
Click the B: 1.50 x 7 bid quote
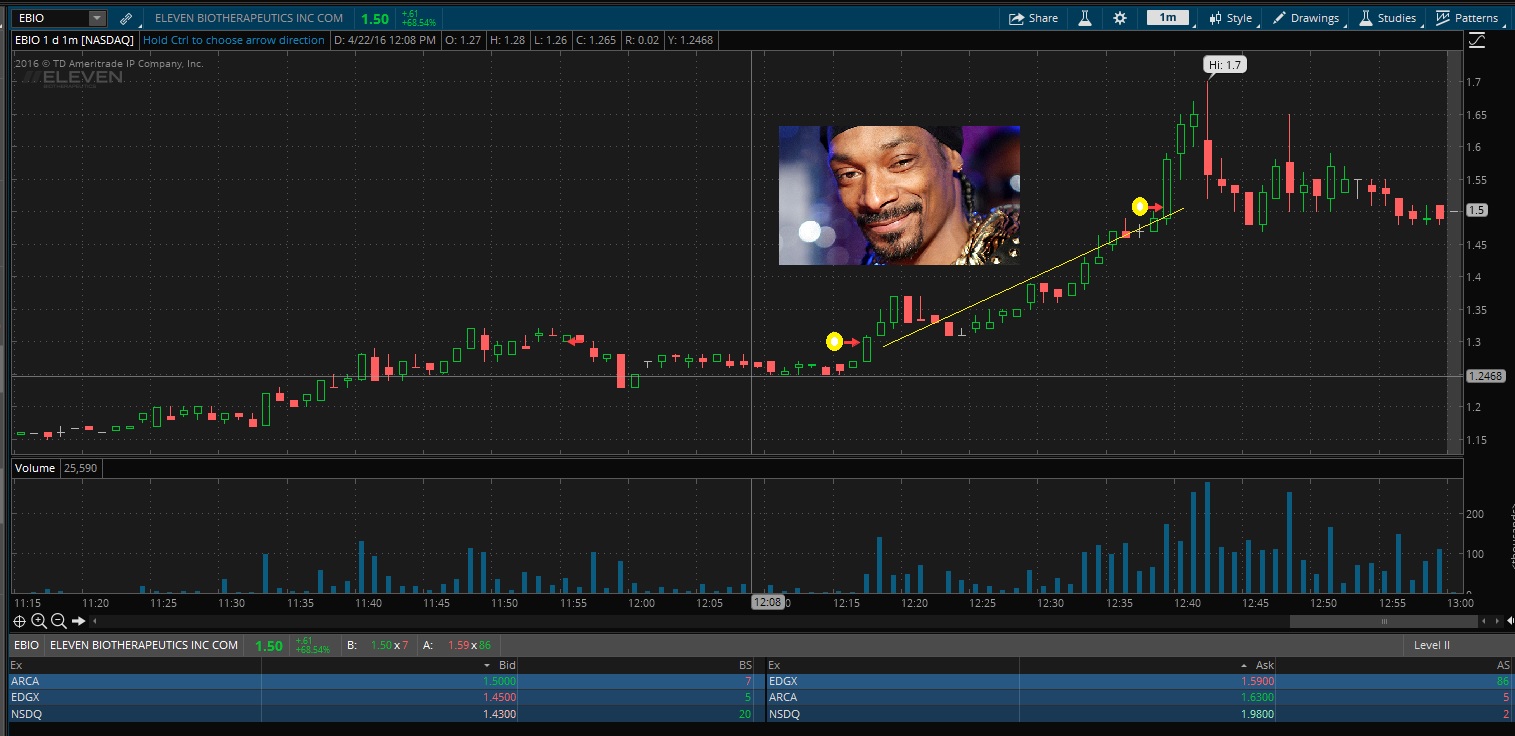pos(377,645)
